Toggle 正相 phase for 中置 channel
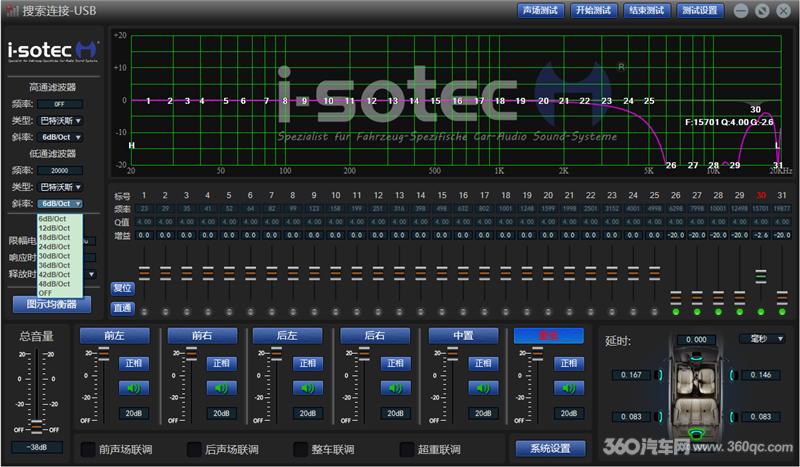Screen dimensions: 800x467 (483, 363)
